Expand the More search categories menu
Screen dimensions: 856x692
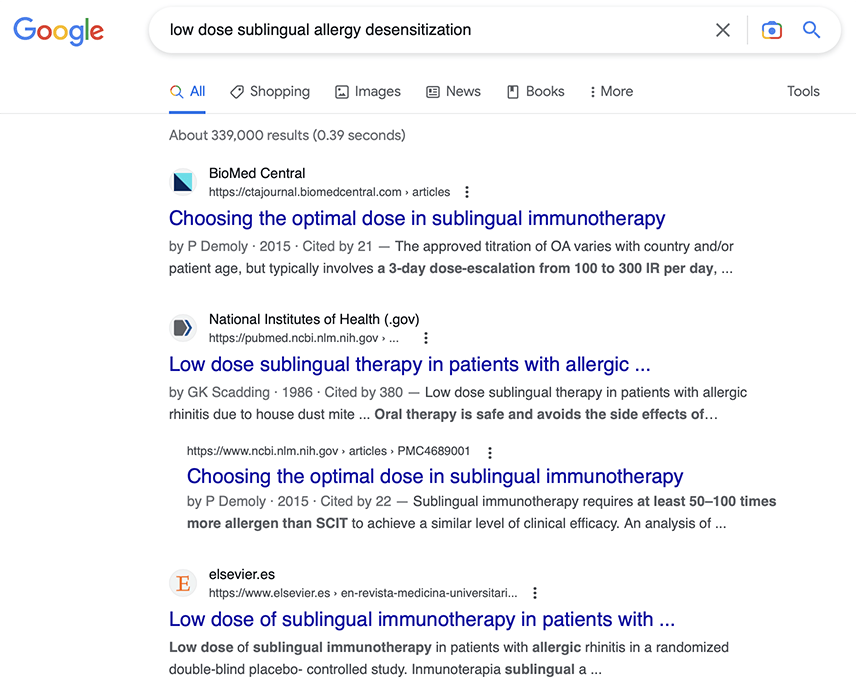[x=611, y=92]
